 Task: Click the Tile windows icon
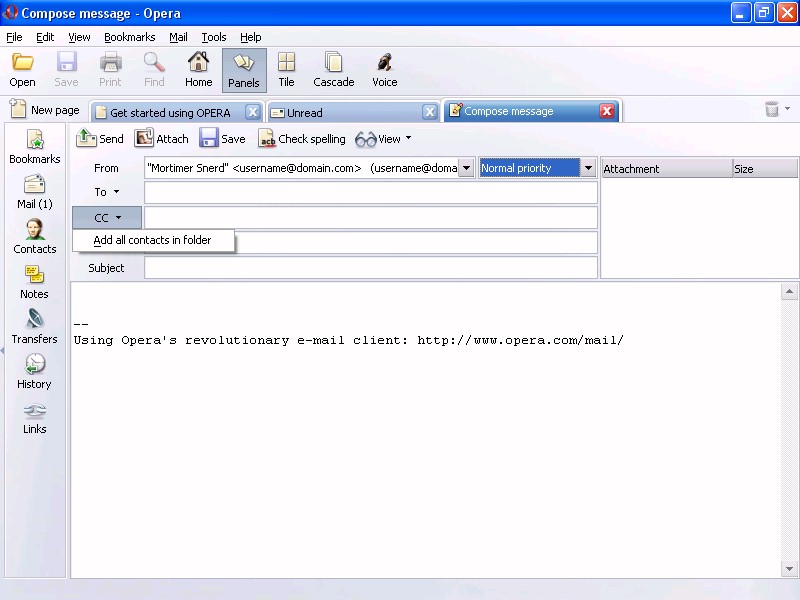(286, 70)
